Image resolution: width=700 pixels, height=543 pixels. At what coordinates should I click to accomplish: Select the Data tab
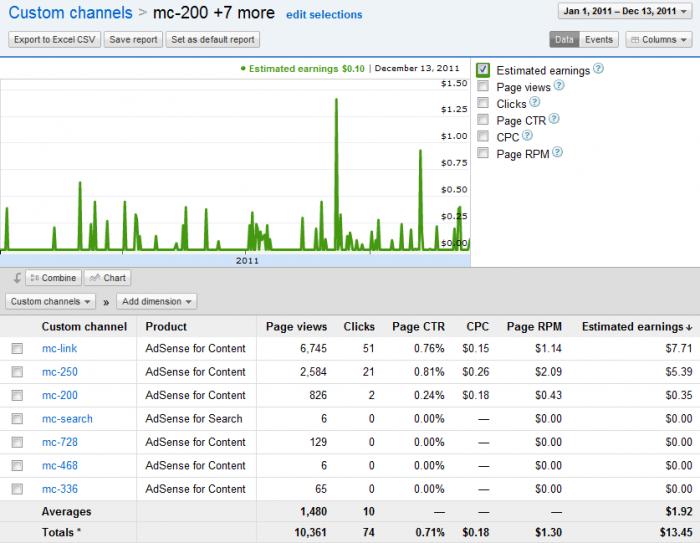point(564,40)
